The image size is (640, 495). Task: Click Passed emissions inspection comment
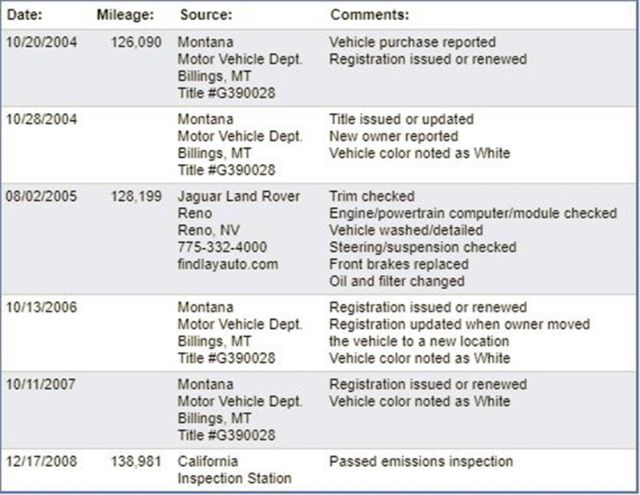coord(421,462)
